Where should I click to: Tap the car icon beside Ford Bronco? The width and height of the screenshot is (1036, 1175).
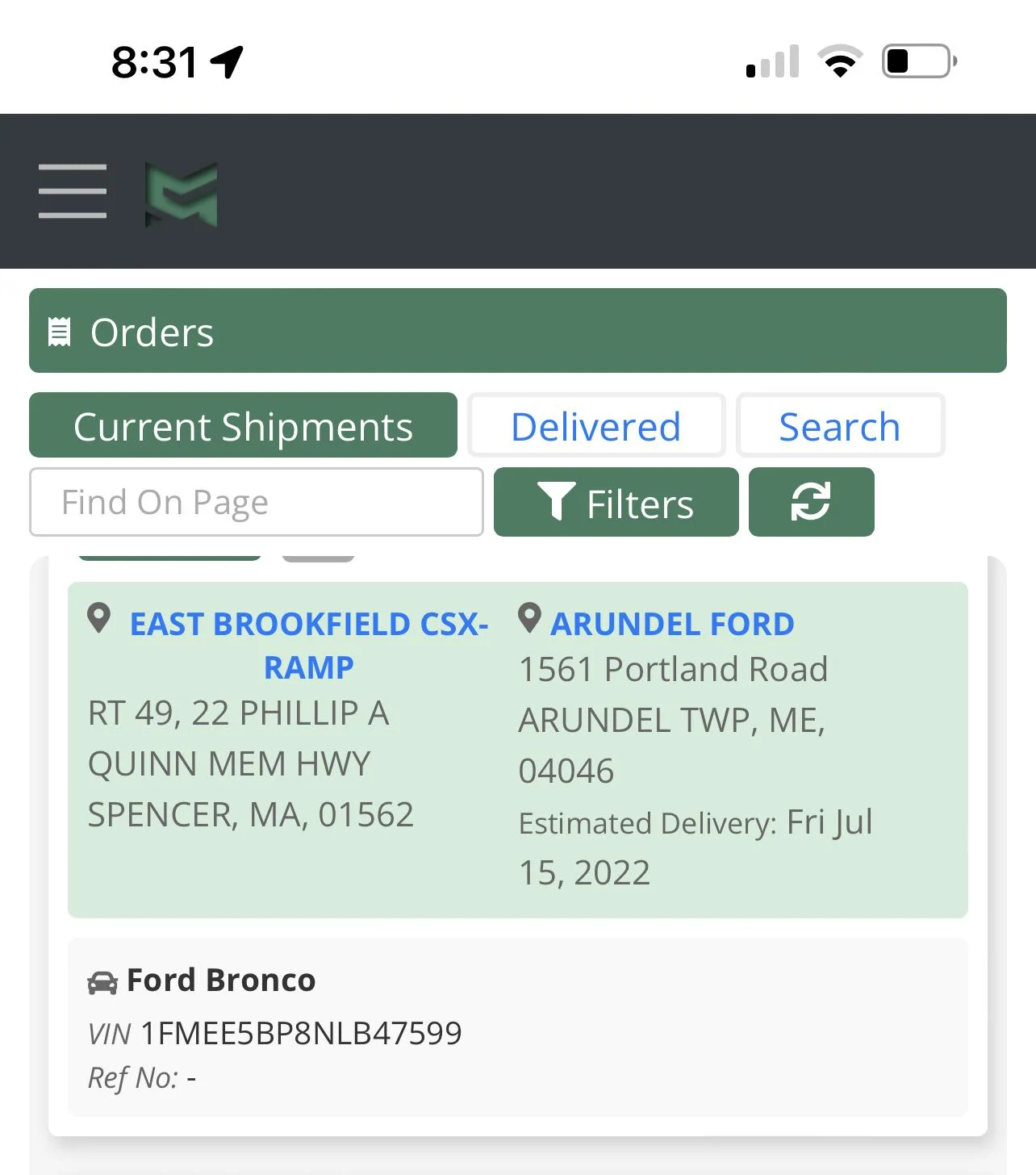[x=102, y=982]
